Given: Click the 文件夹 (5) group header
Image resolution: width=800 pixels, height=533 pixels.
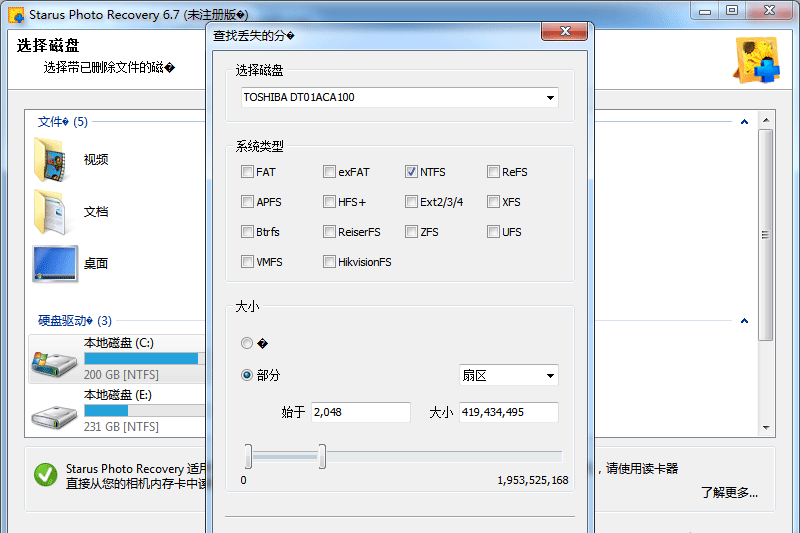Looking at the screenshot, I should (x=63, y=122).
